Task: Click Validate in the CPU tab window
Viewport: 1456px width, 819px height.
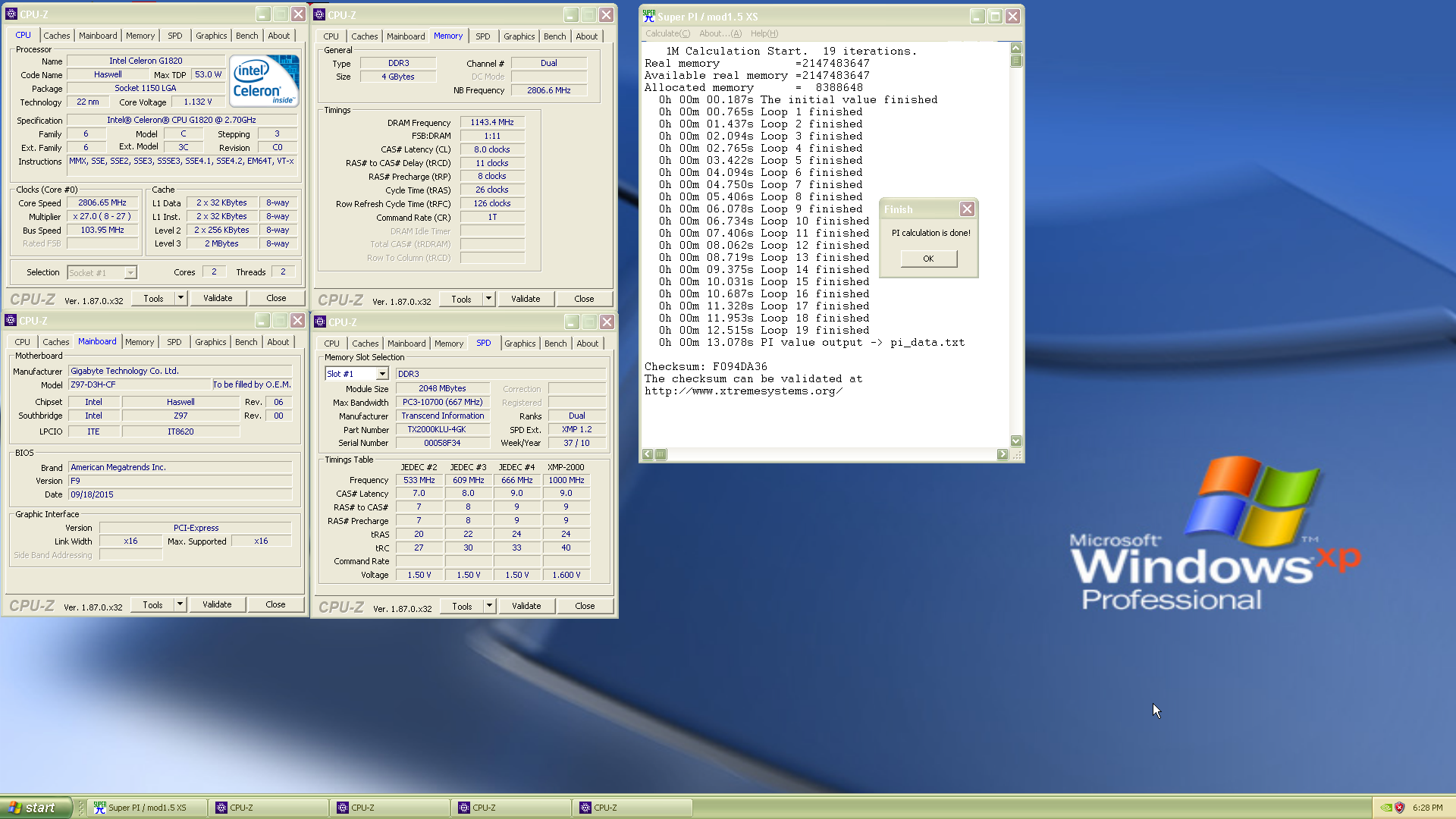Action: pyautogui.click(x=218, y=298)
